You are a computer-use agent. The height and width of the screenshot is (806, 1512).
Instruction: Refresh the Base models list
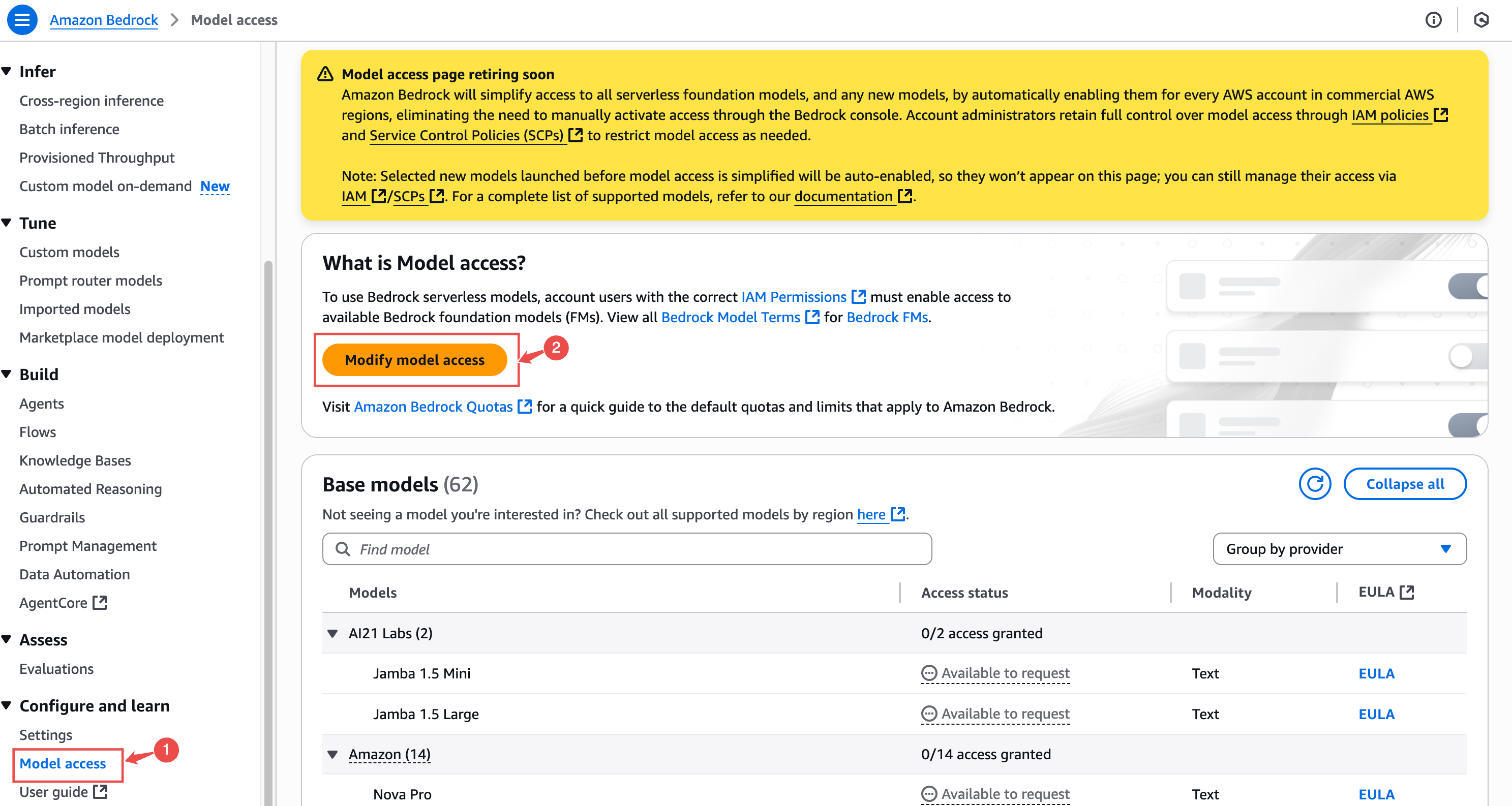pyautogui.click(x=1315, y=484)
